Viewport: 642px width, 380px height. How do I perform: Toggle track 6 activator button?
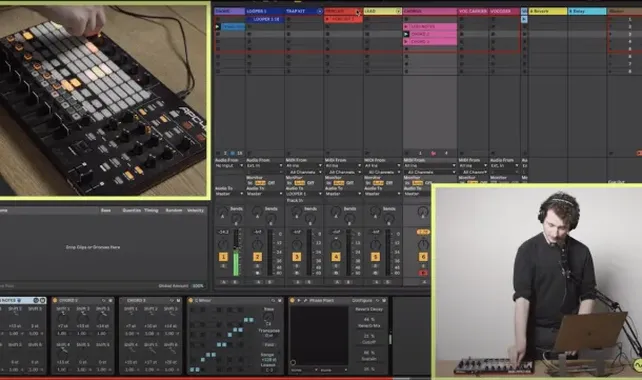point(423,257)
